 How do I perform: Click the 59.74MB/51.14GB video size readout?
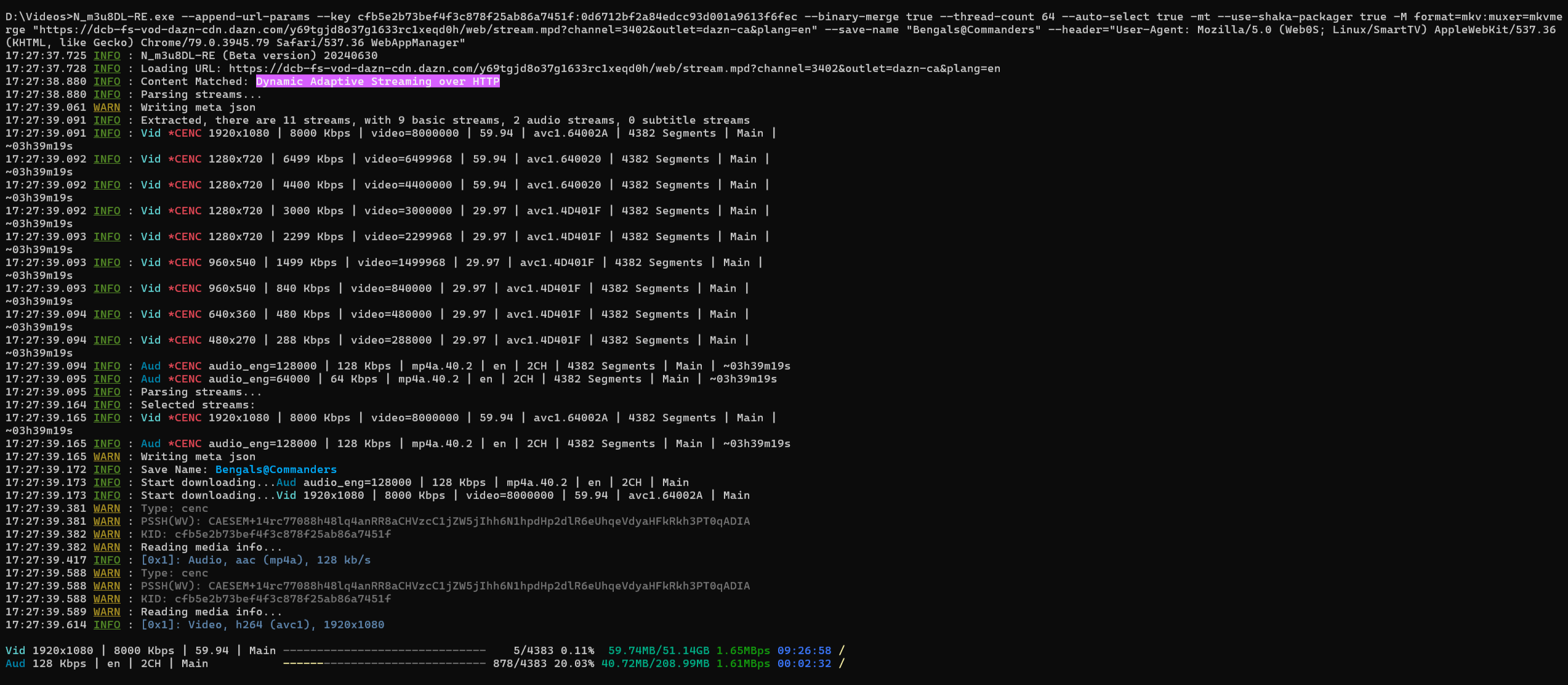(658, 651)
